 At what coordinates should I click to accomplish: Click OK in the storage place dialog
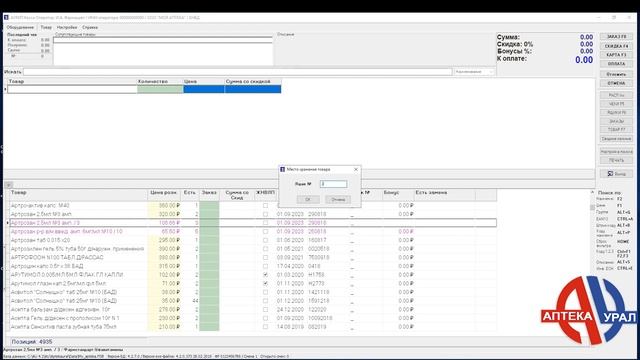coord(308,200)
